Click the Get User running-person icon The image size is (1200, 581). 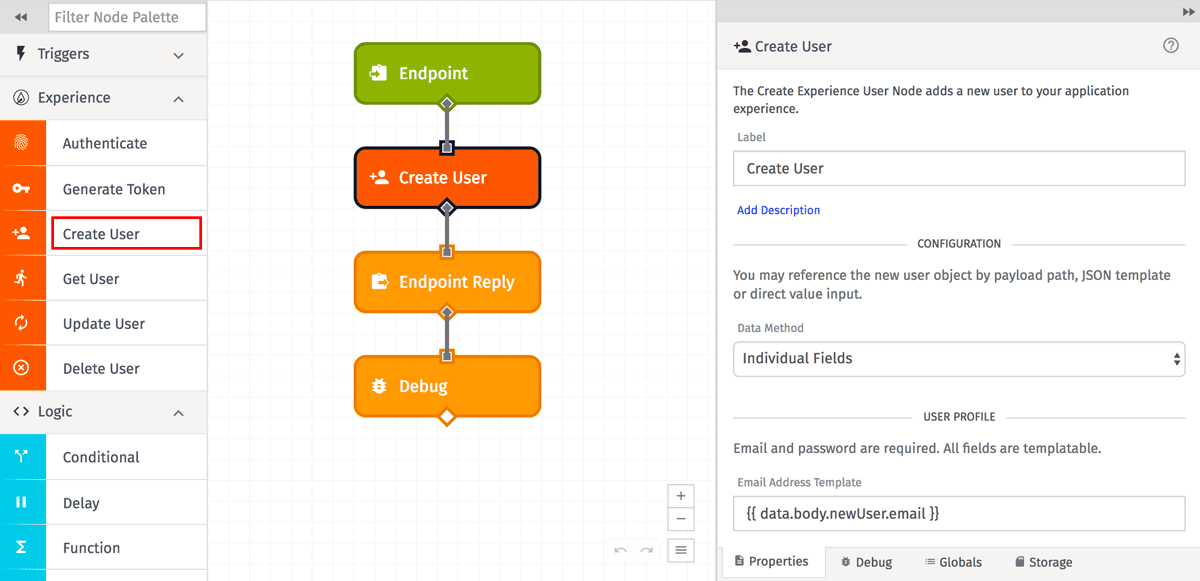click(x=21, y=278)
